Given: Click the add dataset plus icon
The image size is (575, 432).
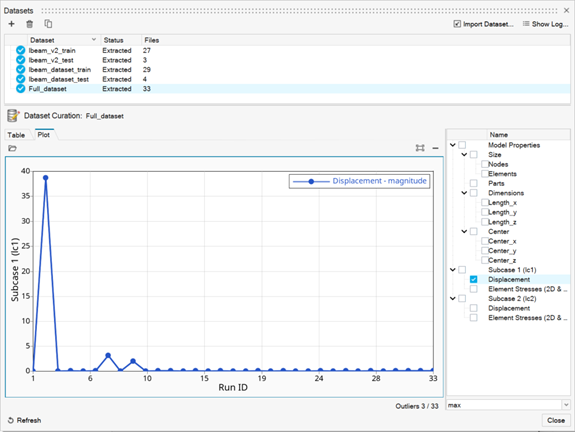Looking at the screenshot, I should pyautogui.click(x=11, y=24).
